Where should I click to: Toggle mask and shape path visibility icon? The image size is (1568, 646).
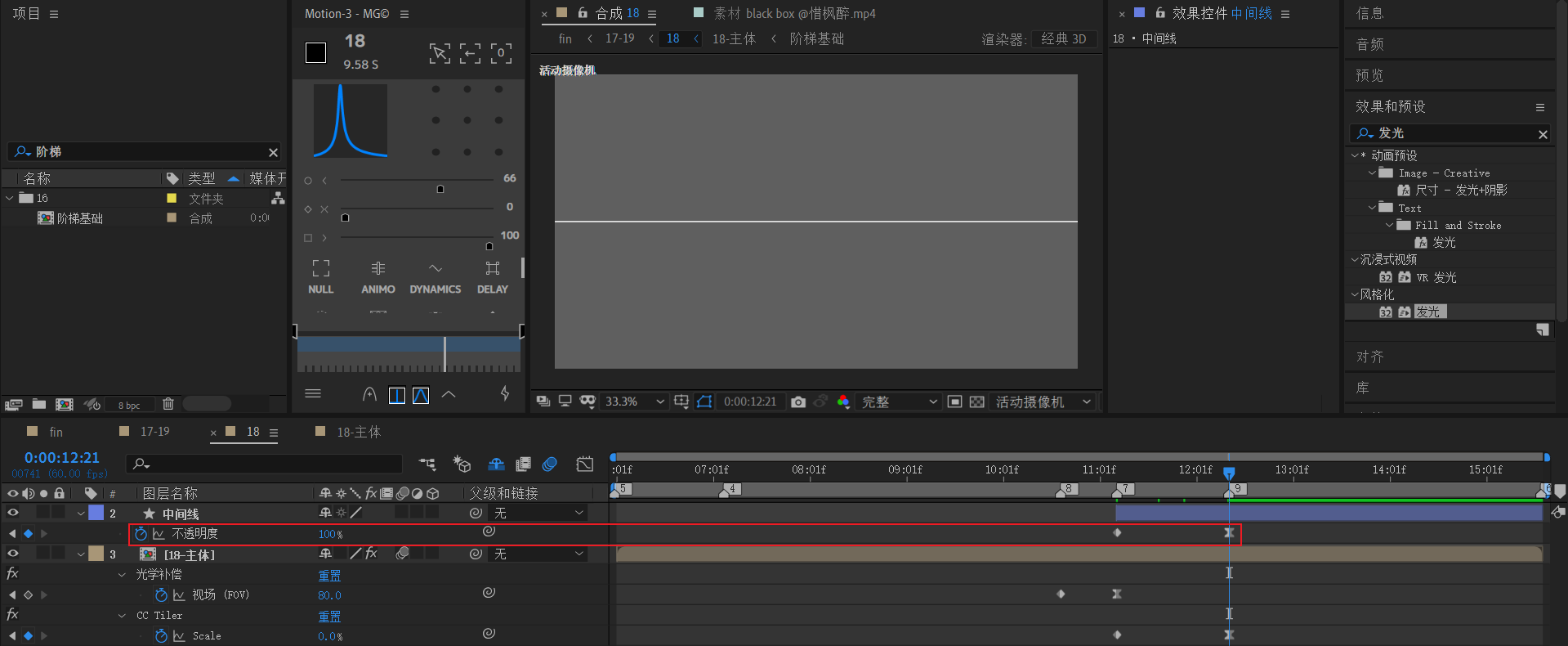pos(704,402)
